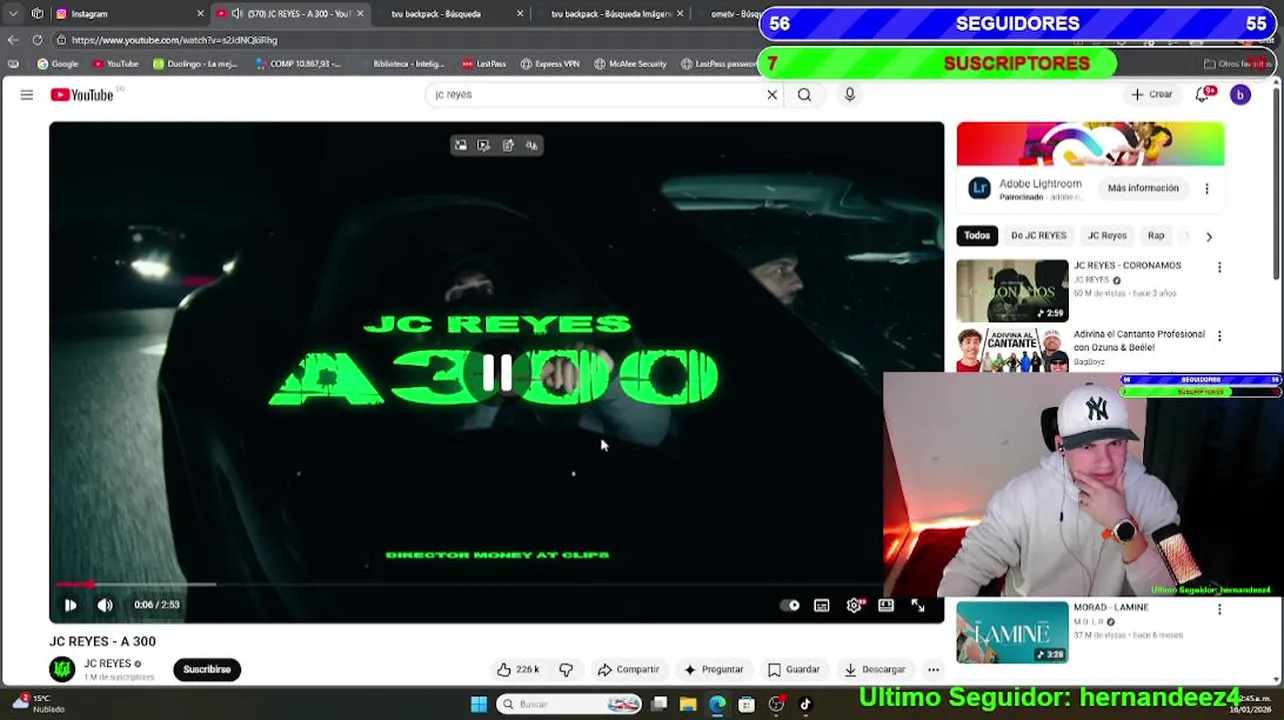
Task: Switch to theater mode view
Action: (886, 605)
